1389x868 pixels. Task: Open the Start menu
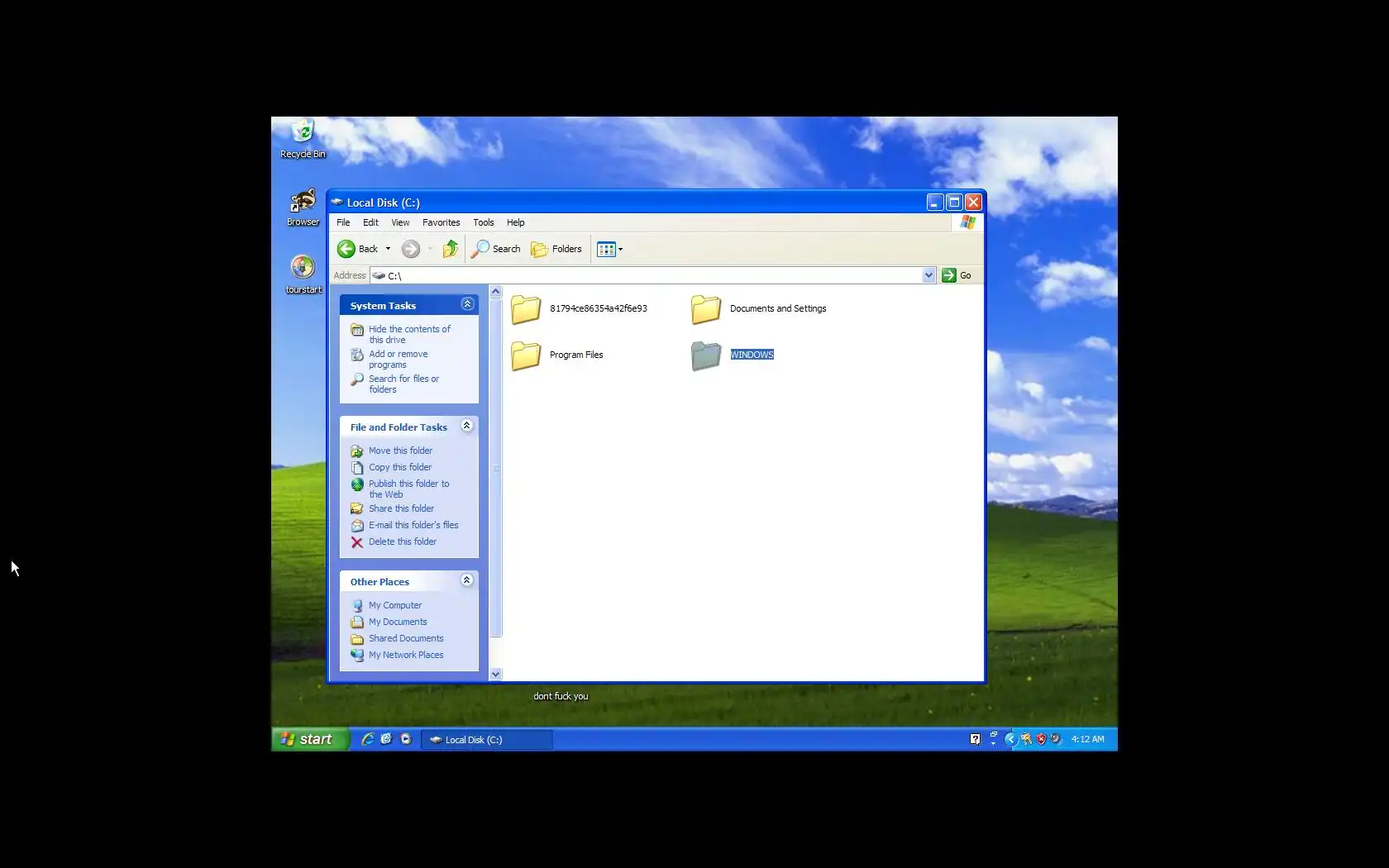tap(311, 739)
